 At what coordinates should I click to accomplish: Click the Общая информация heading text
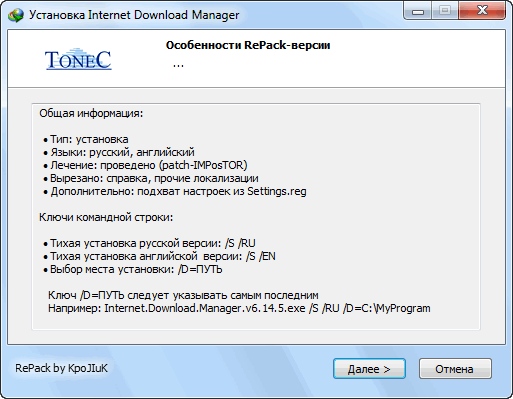[x=91, y=113]
